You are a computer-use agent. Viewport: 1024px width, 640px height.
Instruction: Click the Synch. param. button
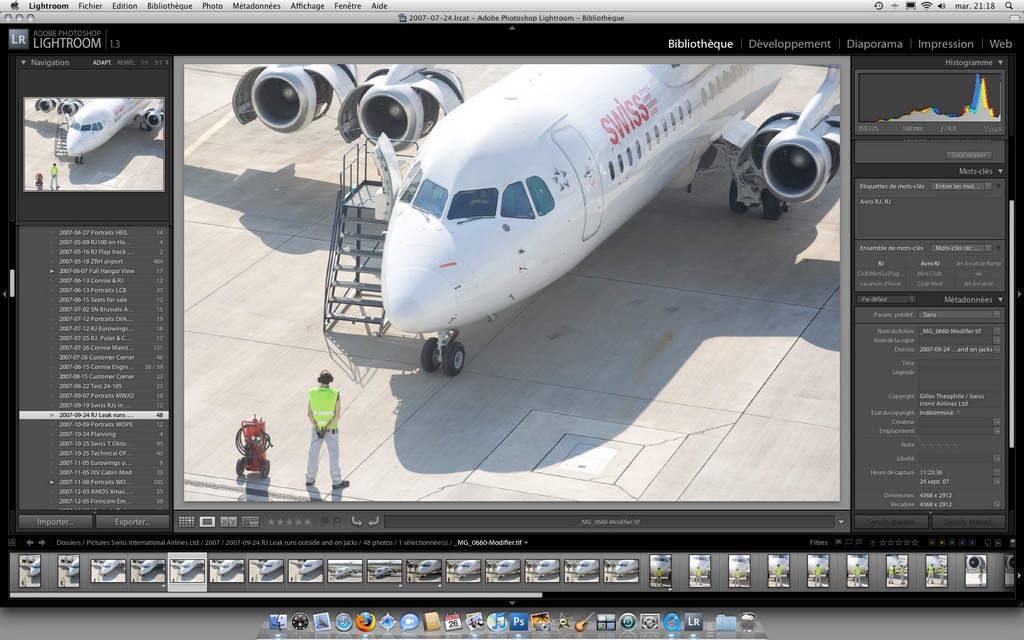pyautogui.click(x=891, y=522)
